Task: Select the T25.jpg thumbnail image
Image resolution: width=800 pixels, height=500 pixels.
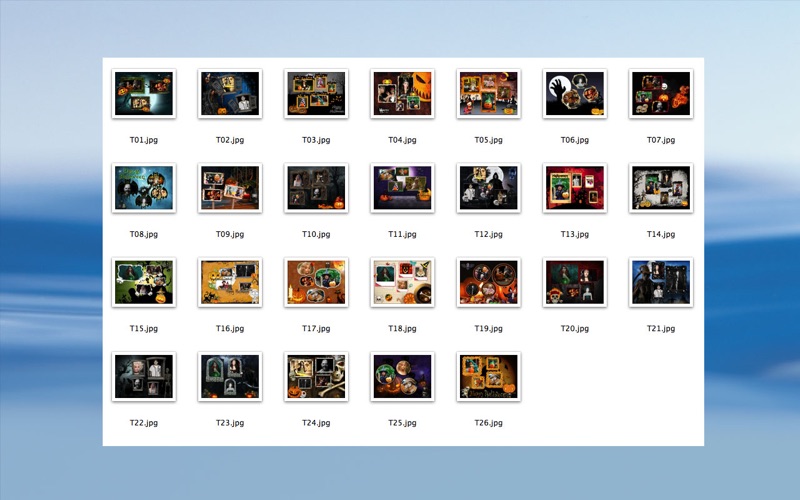Action: click(x=403, y=377)
